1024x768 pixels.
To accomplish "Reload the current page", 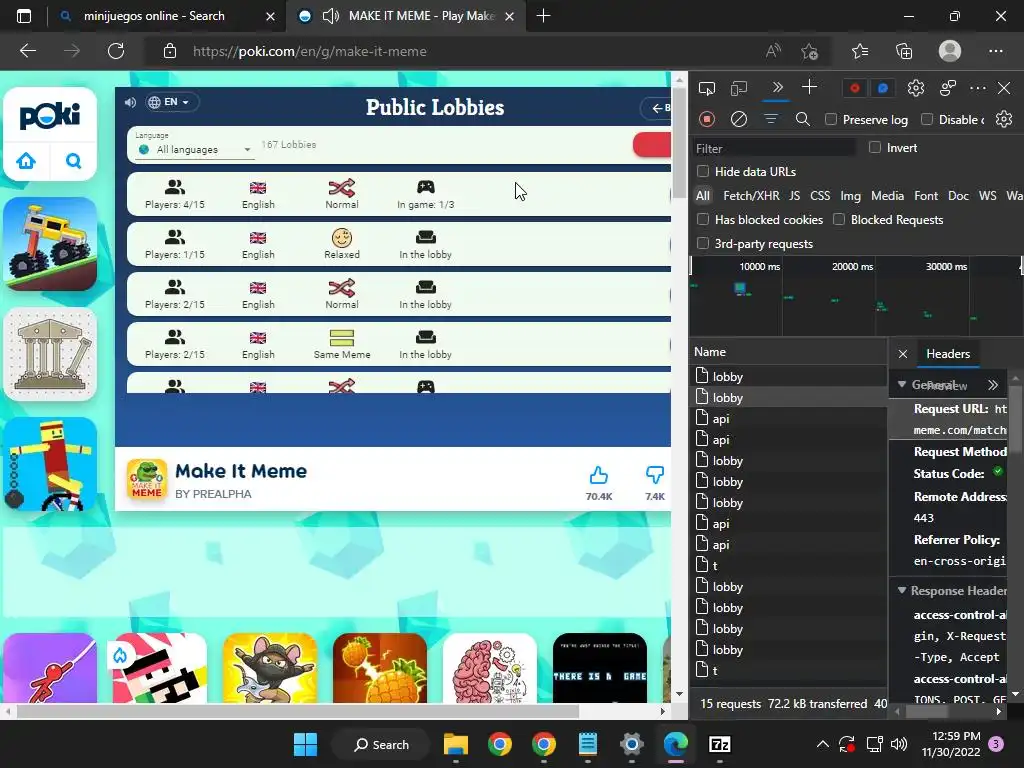I will pos(116,51).
